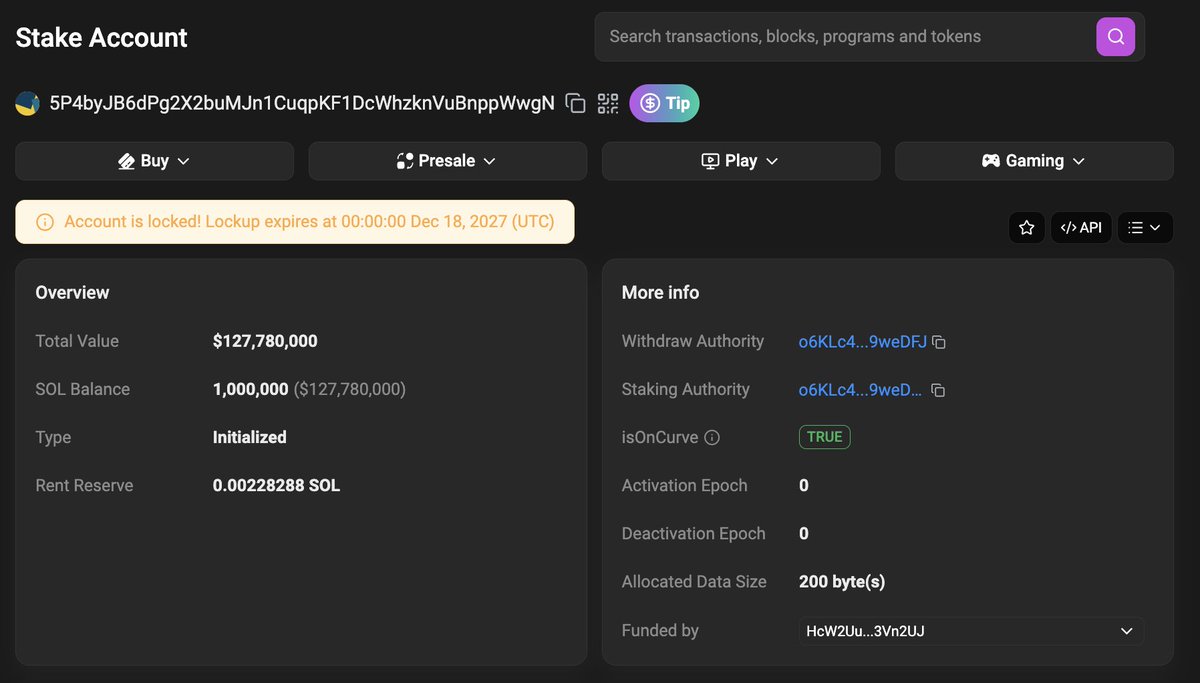This screenshot has height=683, width=1200.
Task: Click the gamepad icon on the Gaming button
Action: click(x=989, y=160)
